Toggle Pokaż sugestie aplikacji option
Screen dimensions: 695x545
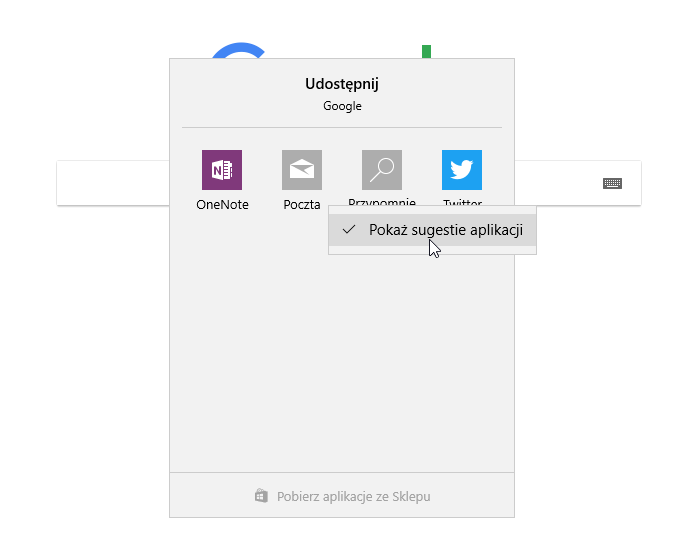[x=432, y=230]
